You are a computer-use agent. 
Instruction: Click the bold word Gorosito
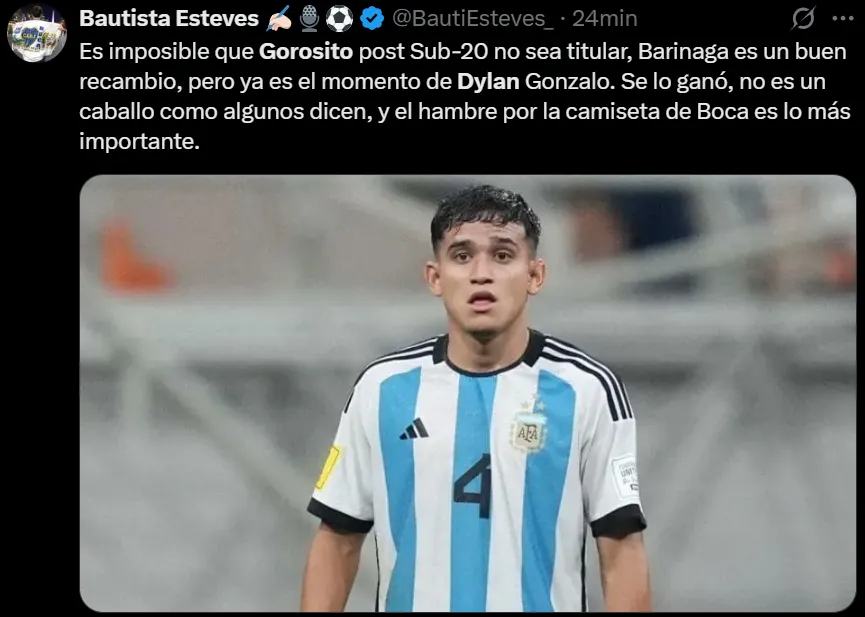(306, 51)
